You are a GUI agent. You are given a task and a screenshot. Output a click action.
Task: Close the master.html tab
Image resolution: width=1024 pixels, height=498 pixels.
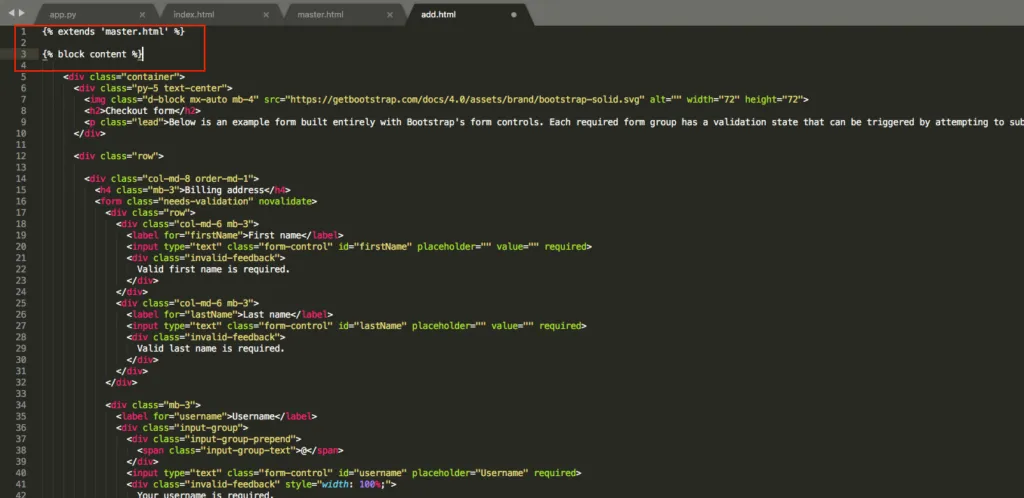pyautogui.click(x=390, y=14)
